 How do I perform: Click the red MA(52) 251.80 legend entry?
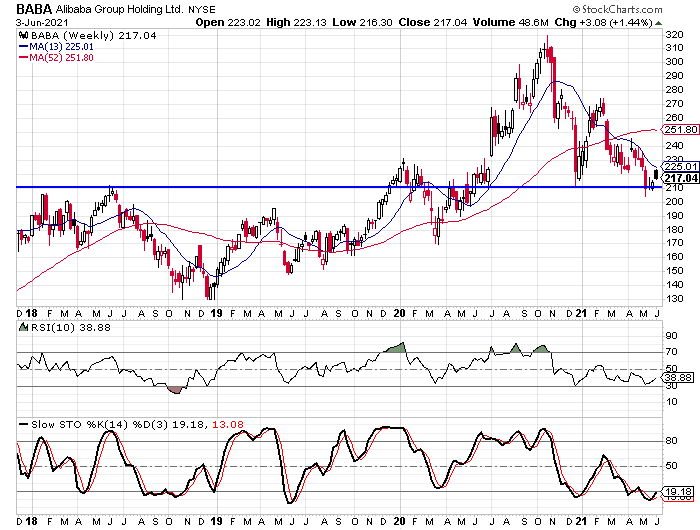click(x=57, y=58)
